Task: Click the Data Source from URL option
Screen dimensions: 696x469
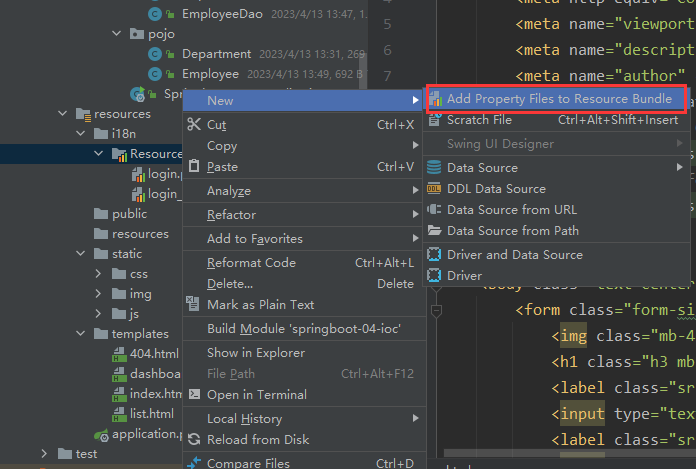Action: 511,210
